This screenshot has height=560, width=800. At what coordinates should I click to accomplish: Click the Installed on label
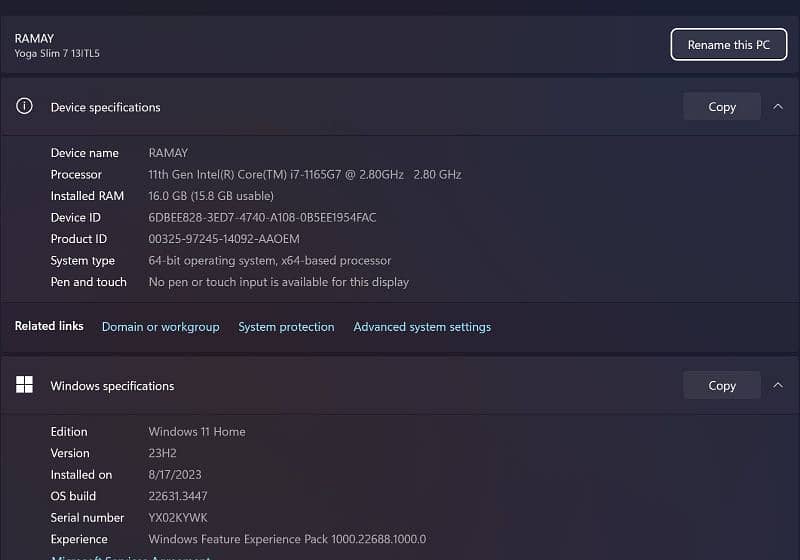click(81, 475)
